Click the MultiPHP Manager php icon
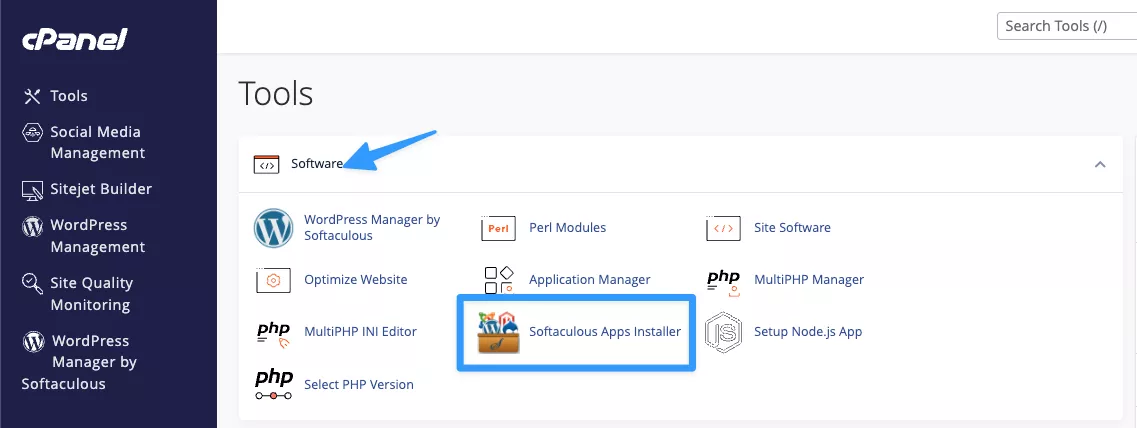 [x=723, y=282]
